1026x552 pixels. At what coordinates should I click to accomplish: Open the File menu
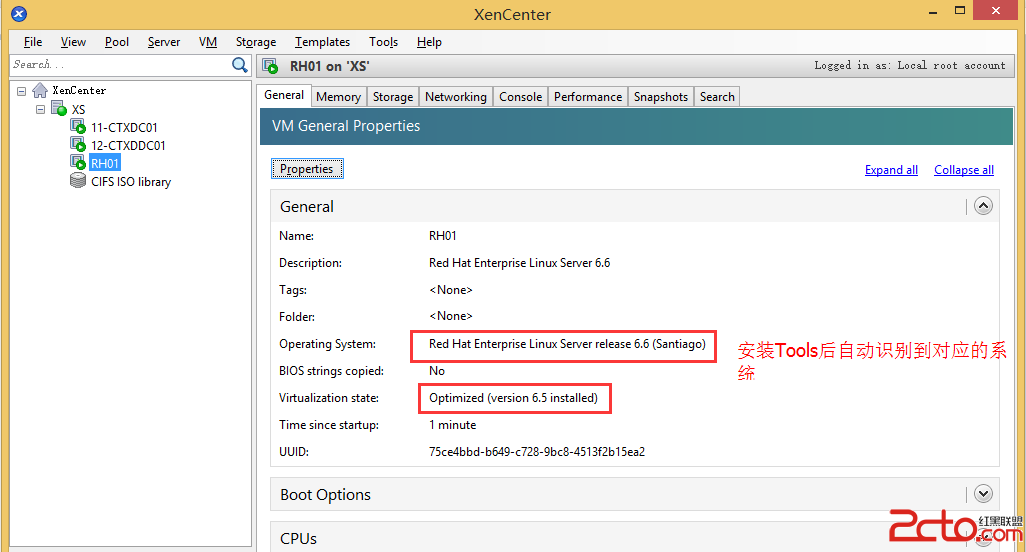point(33,42)
